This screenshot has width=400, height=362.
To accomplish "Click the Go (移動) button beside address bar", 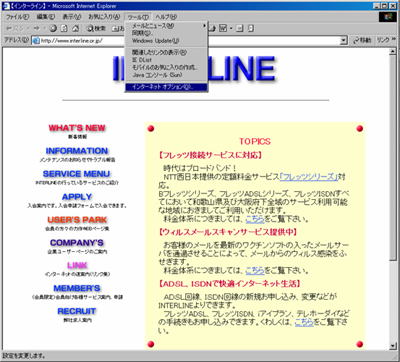I will (362, 40).
